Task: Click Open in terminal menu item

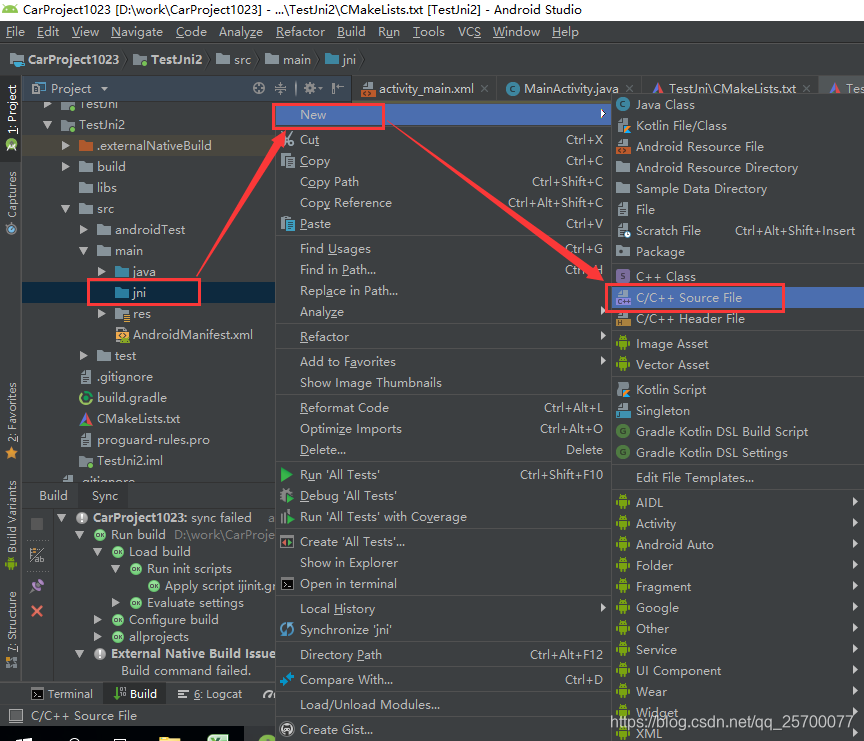Action: 442,583
